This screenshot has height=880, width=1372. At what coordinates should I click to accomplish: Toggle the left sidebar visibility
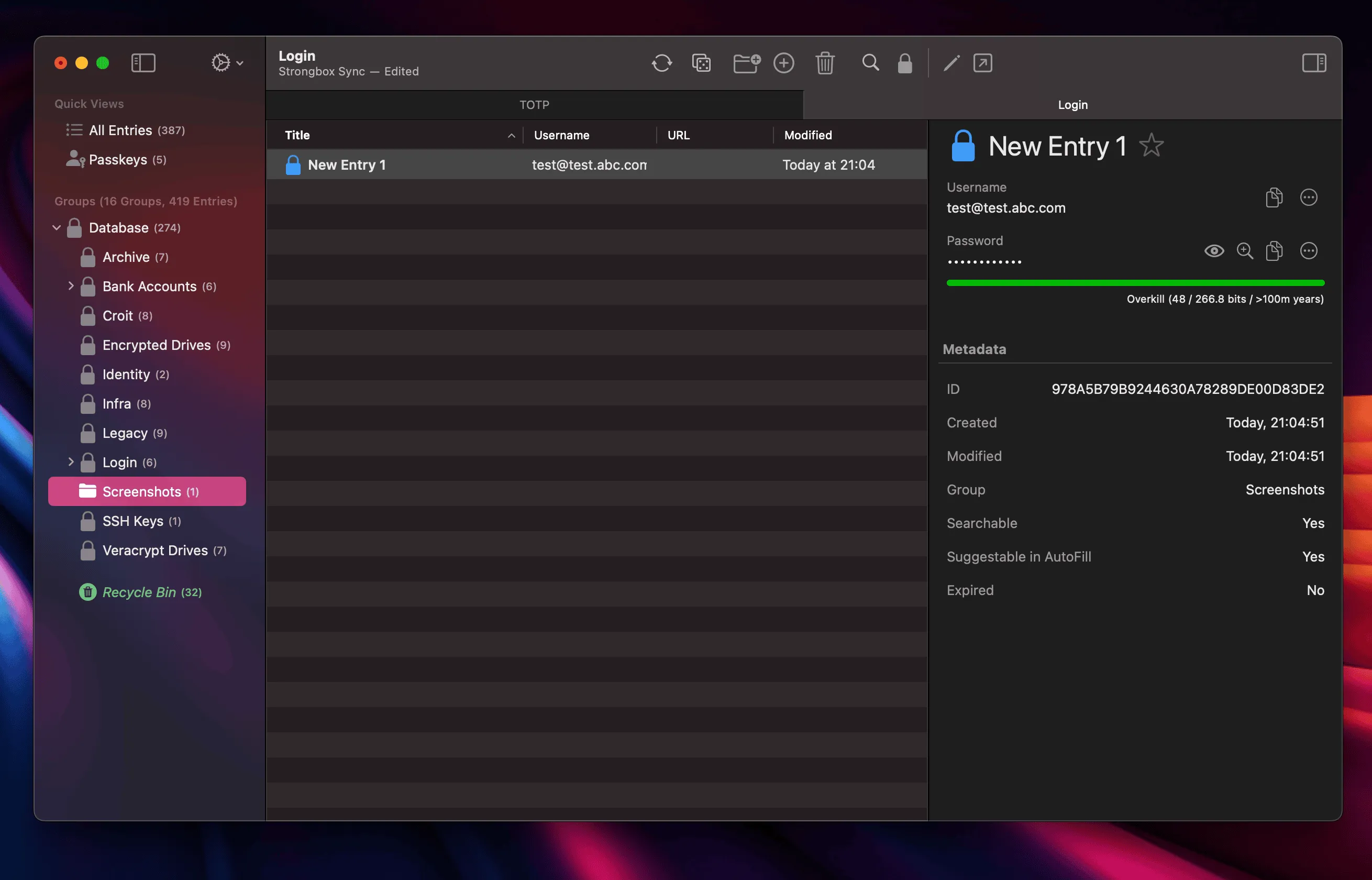(x=144, y=63)
